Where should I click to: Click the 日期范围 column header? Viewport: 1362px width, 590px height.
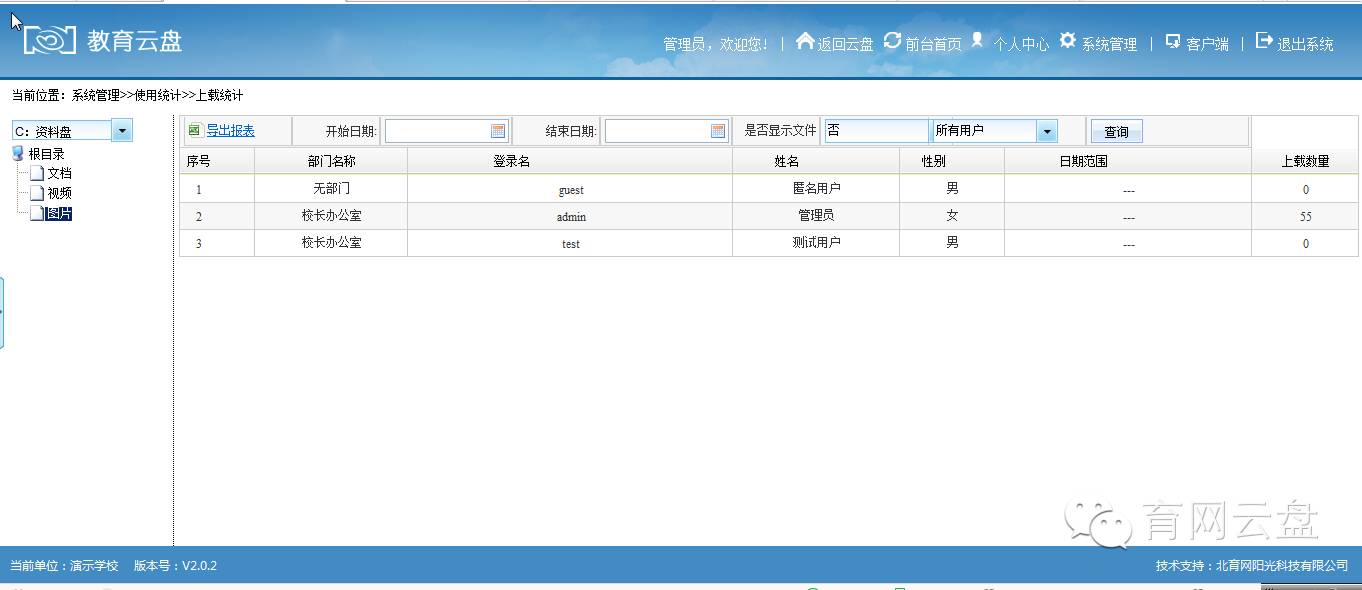coord(1128,161)
